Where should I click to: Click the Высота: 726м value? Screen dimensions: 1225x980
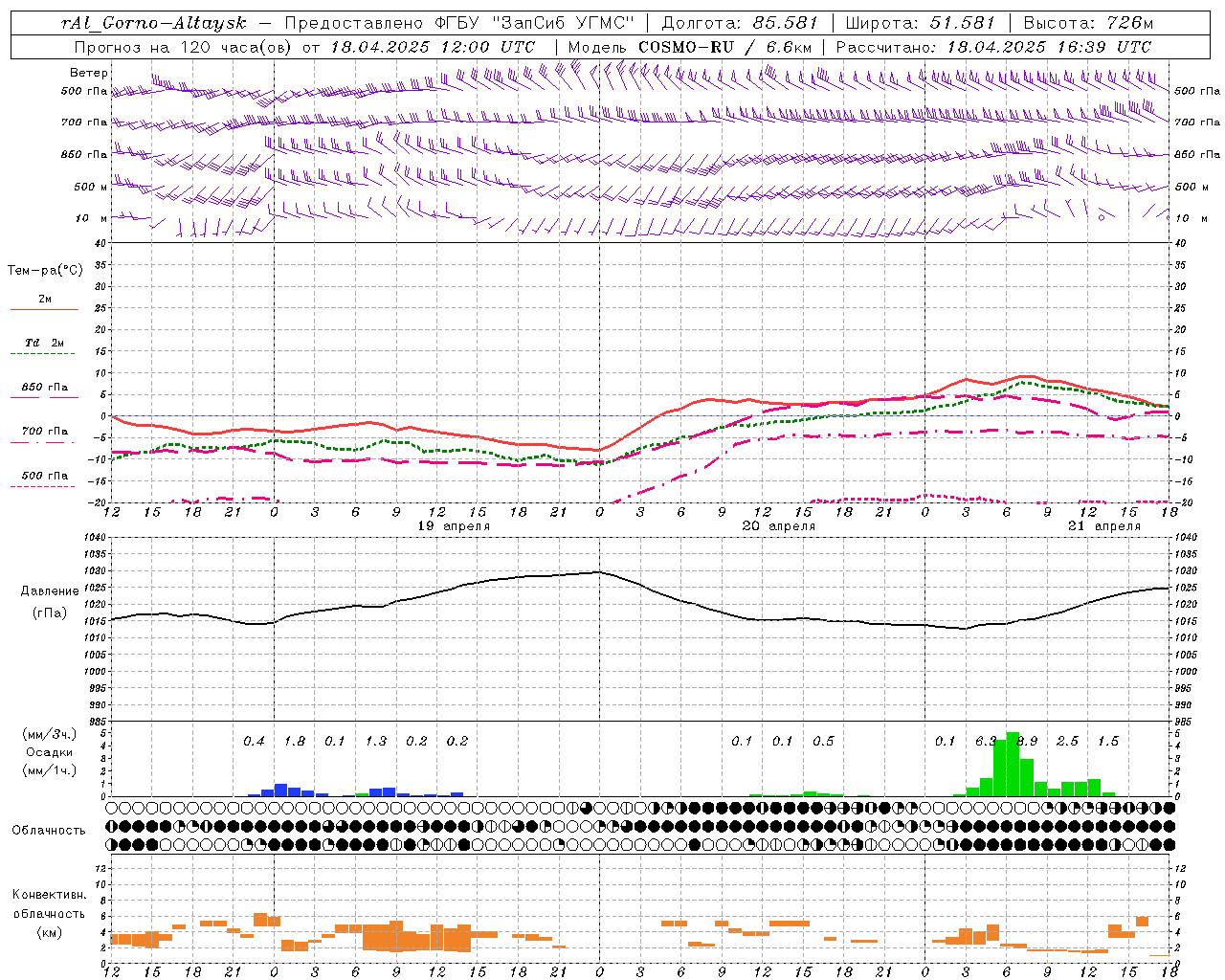pyautogui.click(x=1088, y=22)
